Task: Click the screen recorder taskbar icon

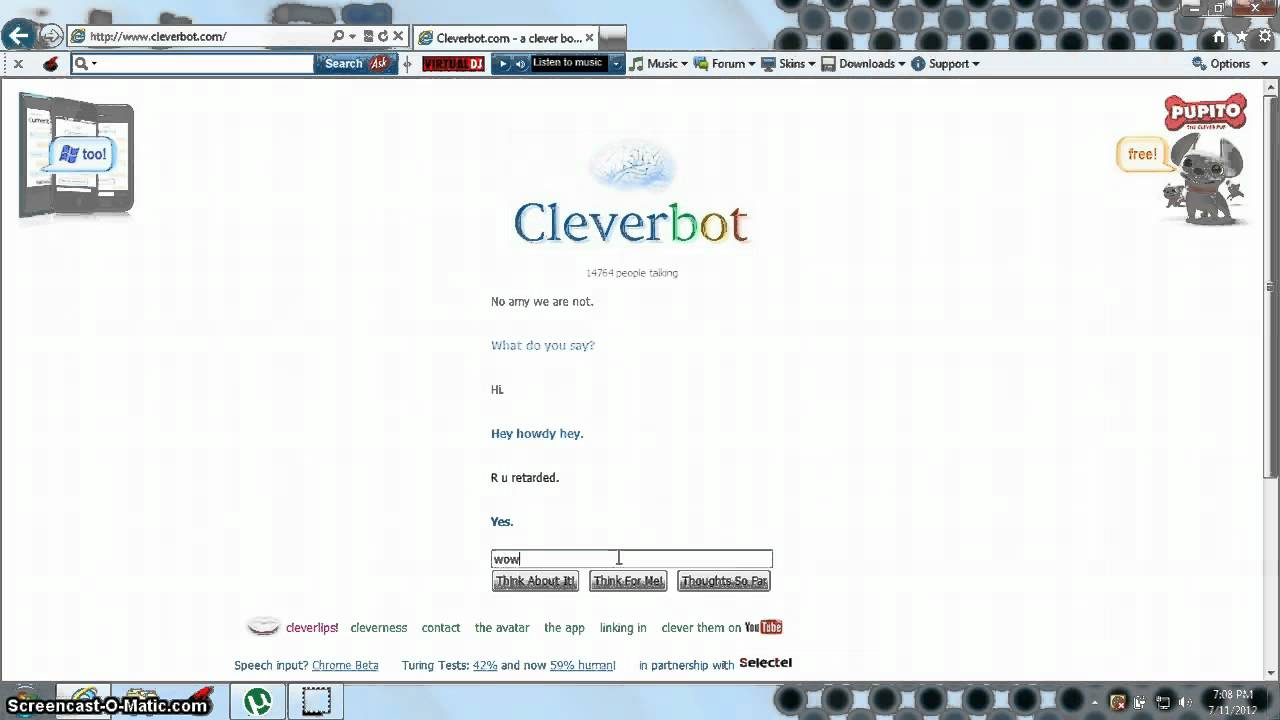Action: (x=316, y=702)
